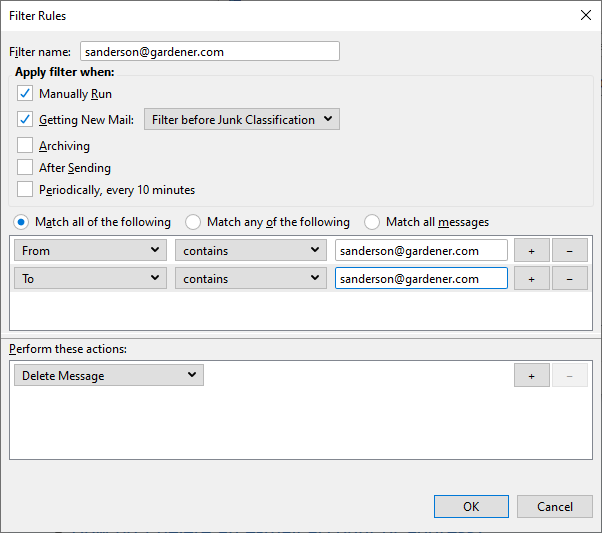Click into the Filter name text field
The image size is (602, 533).
click(x=209, y=51)
